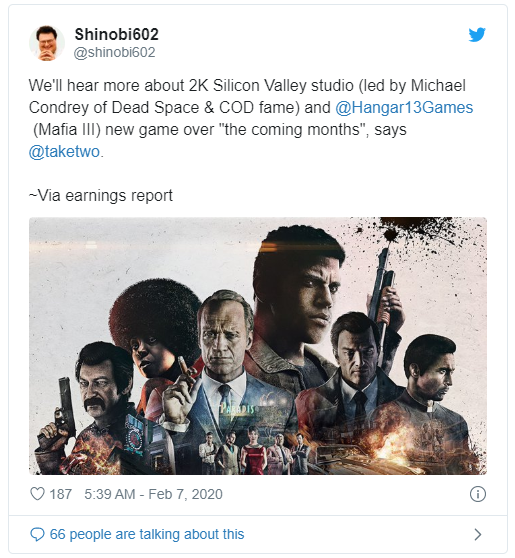This screenshot has height=558, width=515.
Task: Click the '~Via earnings report' line
Action: click(101, 195)
